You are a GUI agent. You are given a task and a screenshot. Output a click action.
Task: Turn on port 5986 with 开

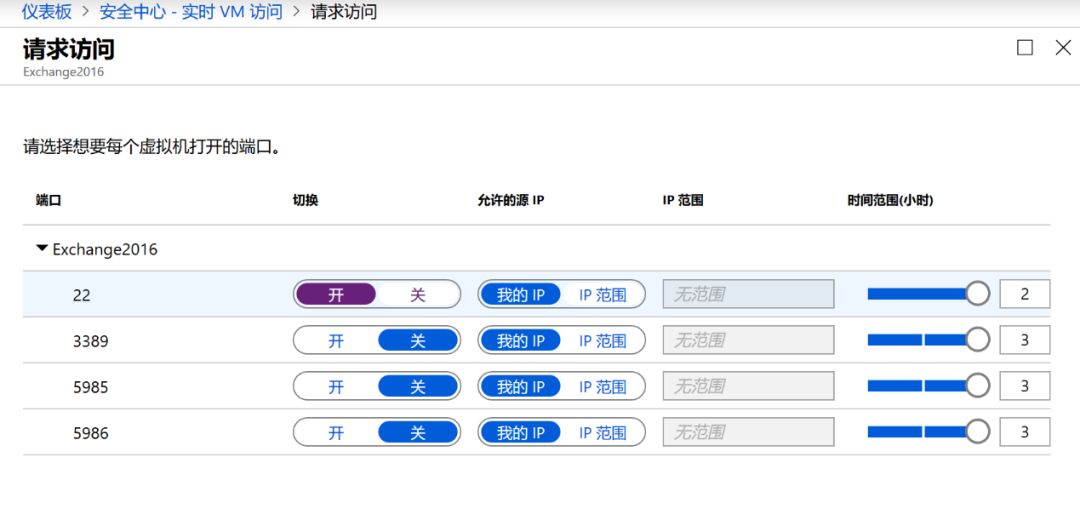(x=336, y=433)
